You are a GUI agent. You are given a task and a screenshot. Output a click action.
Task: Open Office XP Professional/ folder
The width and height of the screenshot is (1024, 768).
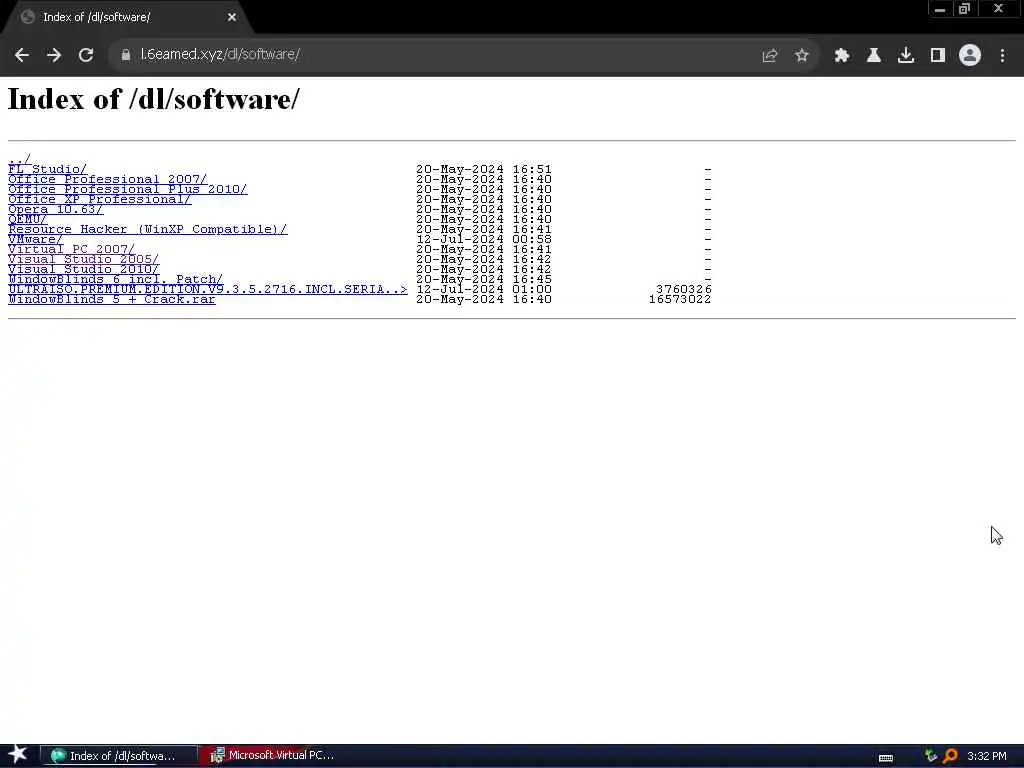point(100,199)
